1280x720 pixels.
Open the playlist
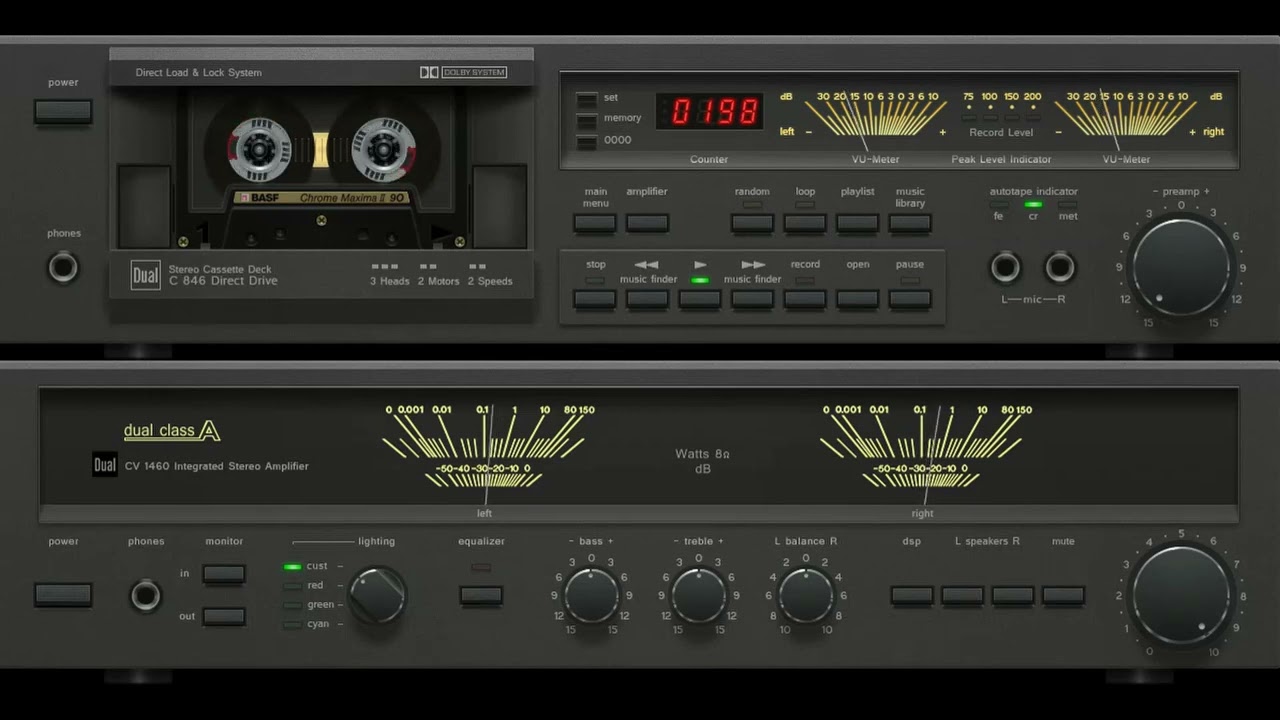coord(857,223)
